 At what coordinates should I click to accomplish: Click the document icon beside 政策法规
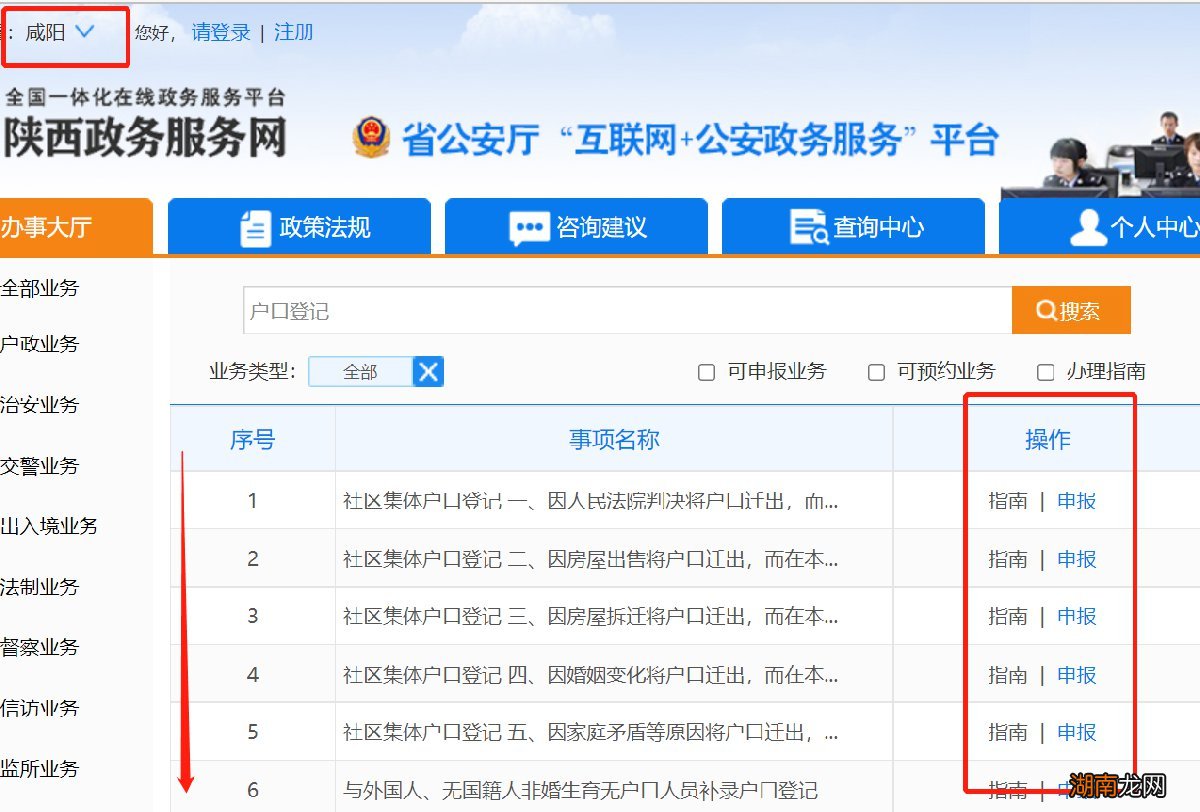coord(255,227)
